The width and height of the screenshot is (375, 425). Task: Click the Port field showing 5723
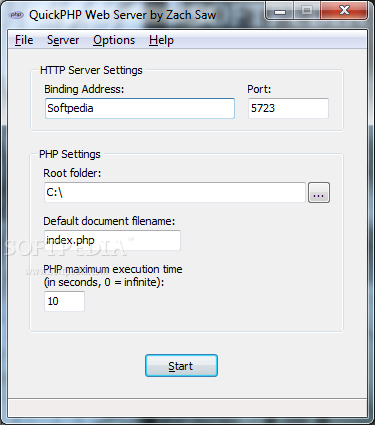tap(288, 108)
